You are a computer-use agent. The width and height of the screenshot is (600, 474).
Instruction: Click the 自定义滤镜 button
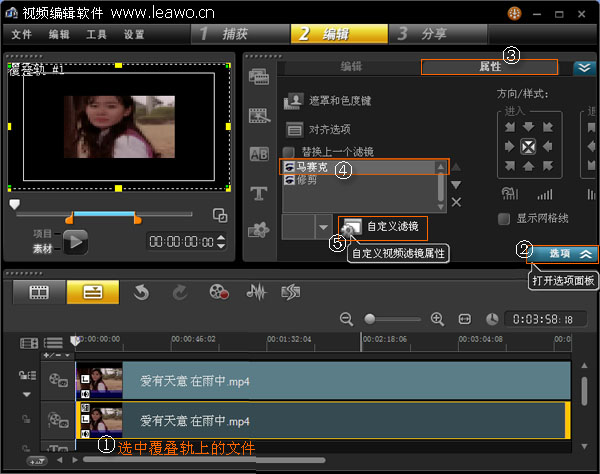pyautogui.click(x=383, y=227)
